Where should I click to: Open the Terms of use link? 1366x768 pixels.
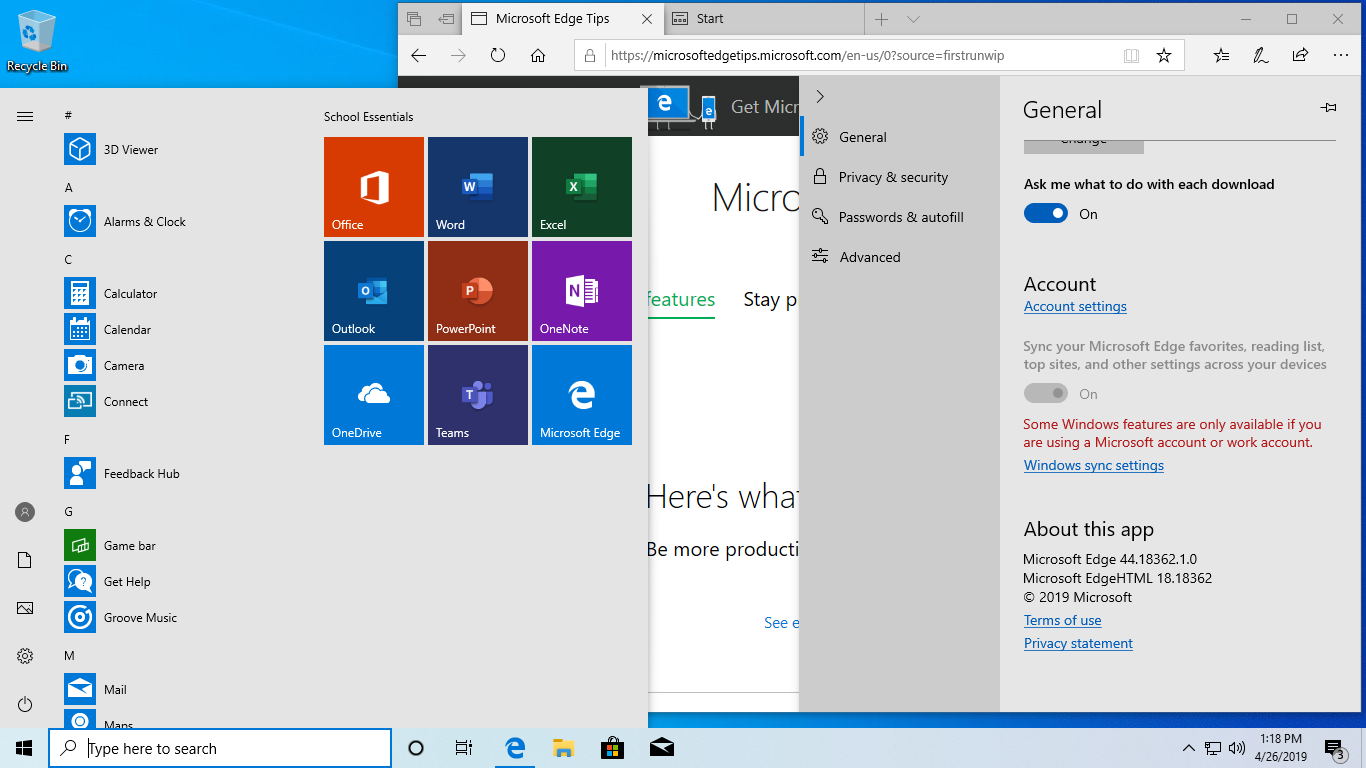tap(1062, 621)
